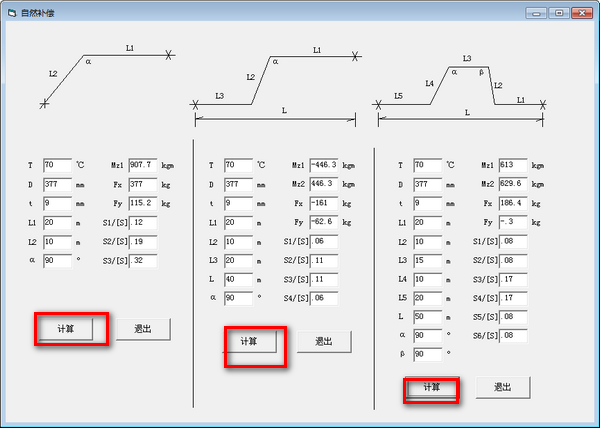Screen dimensions: 600x428
Task: Select the L2 field in middle panel
Action: 238,242
